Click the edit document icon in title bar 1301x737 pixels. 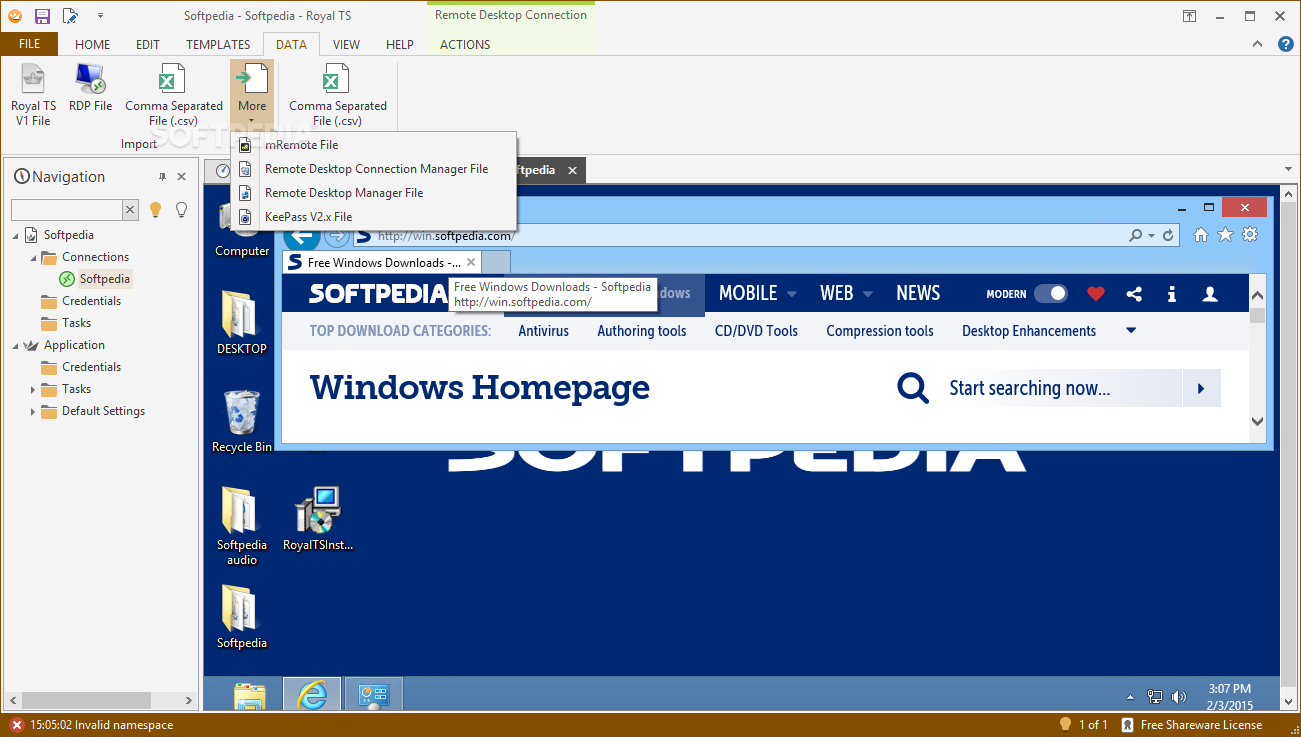(x=70, y=16)
